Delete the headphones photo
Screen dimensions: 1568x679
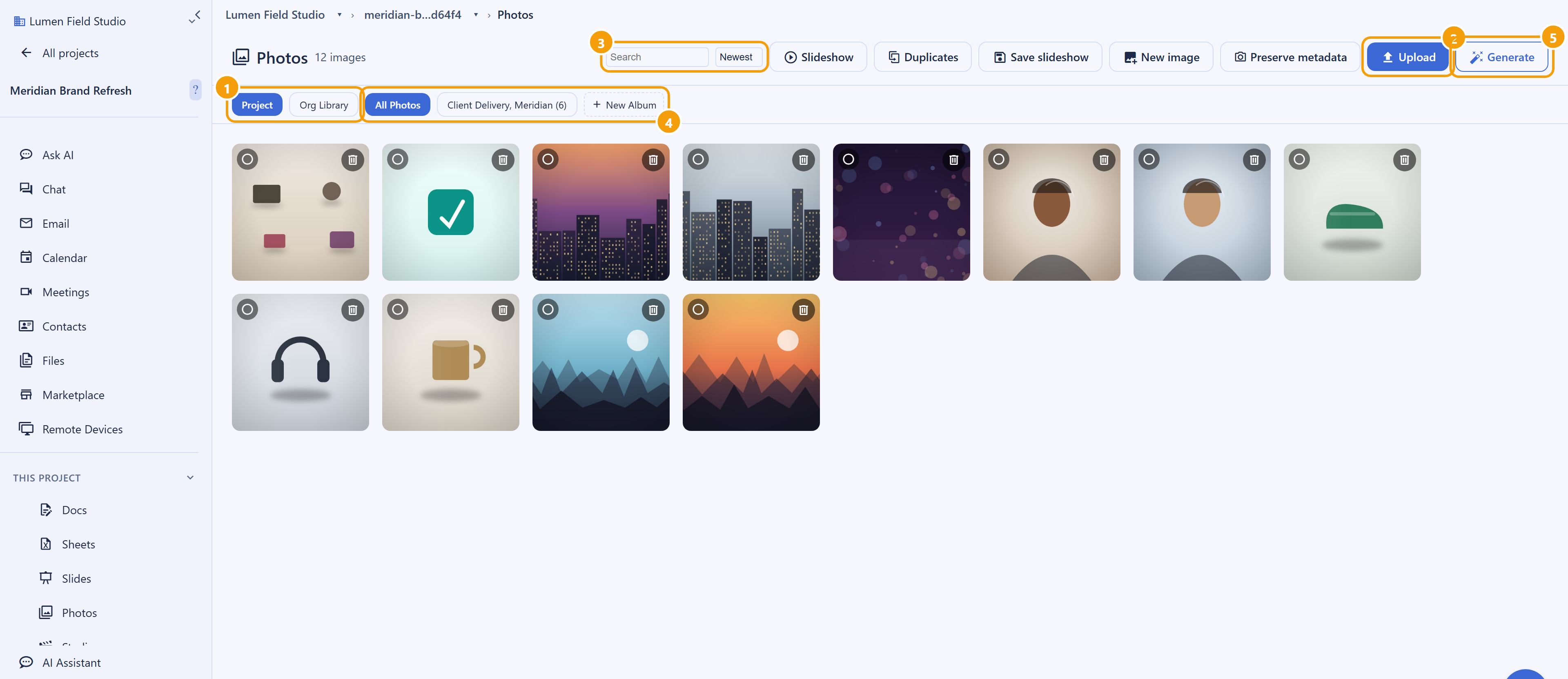point(352,310)
